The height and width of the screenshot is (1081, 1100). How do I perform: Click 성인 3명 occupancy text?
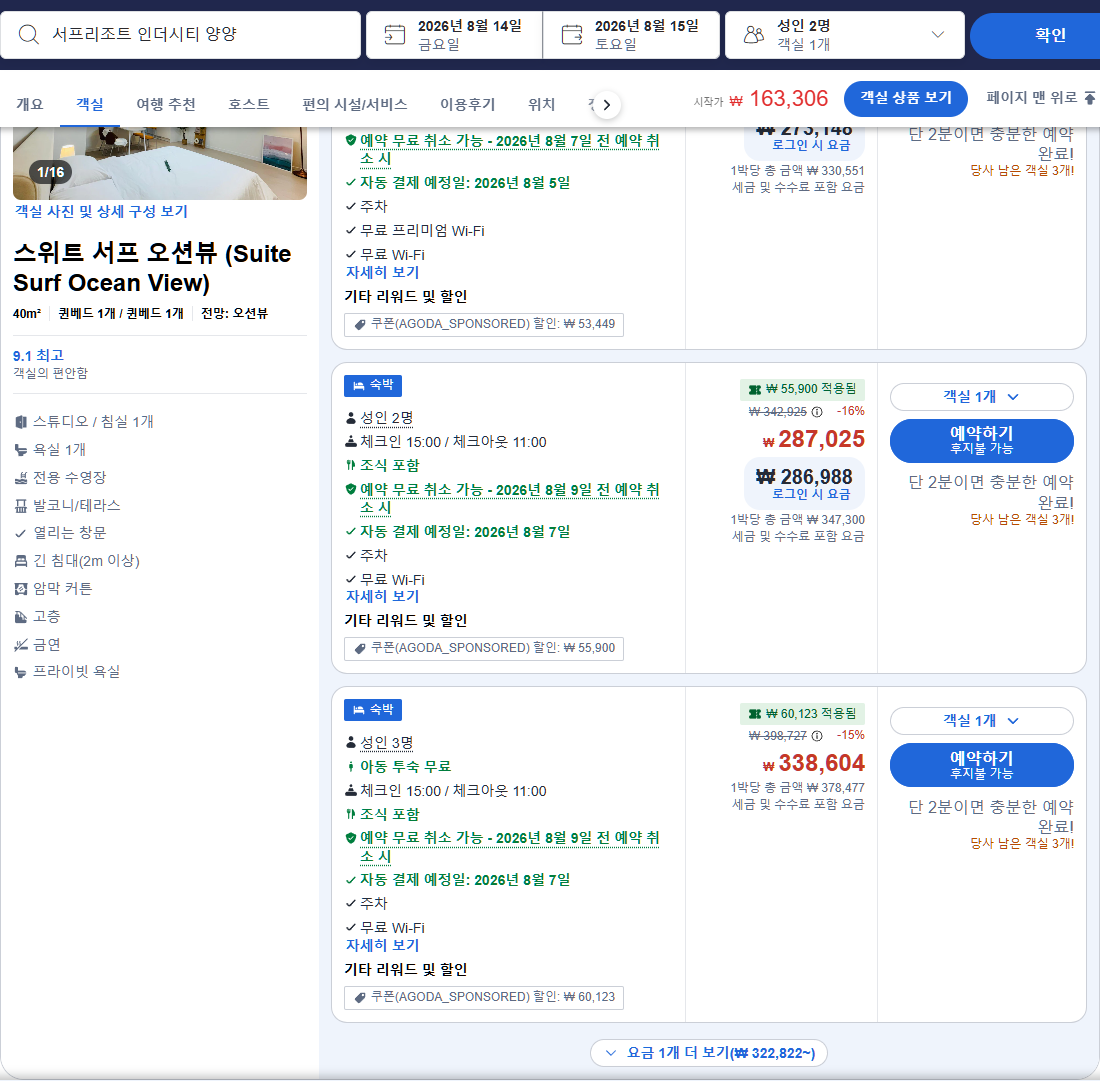click(x=387, y=743)
